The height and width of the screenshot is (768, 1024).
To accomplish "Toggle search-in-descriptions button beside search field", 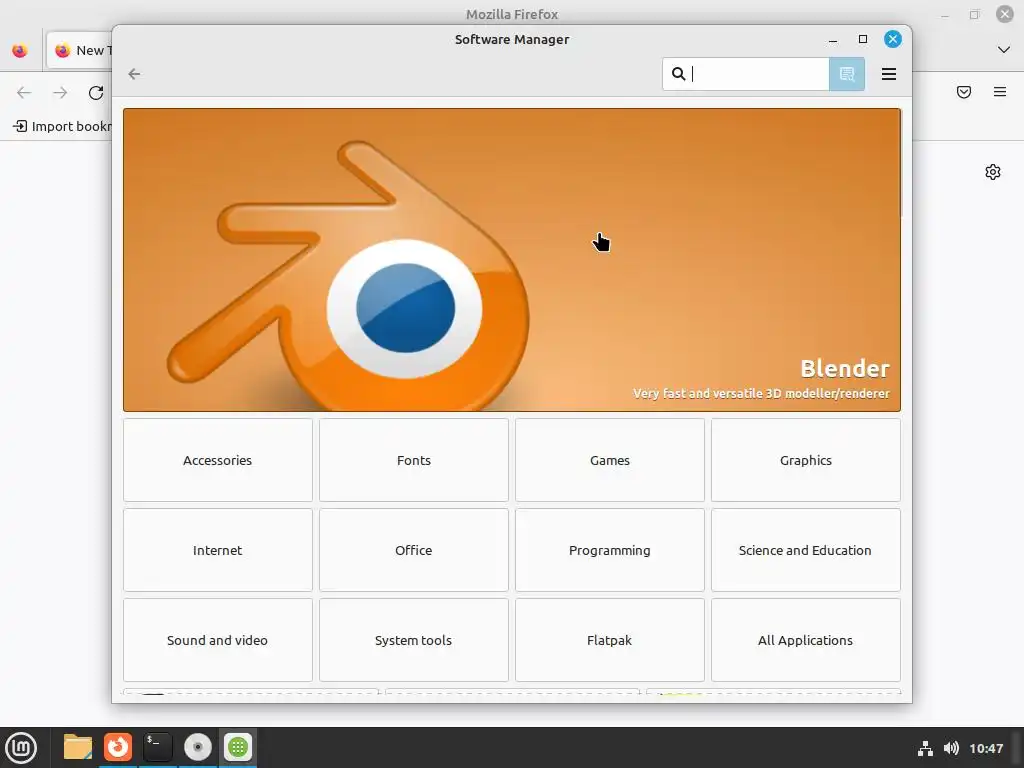I will click(846, 74).
